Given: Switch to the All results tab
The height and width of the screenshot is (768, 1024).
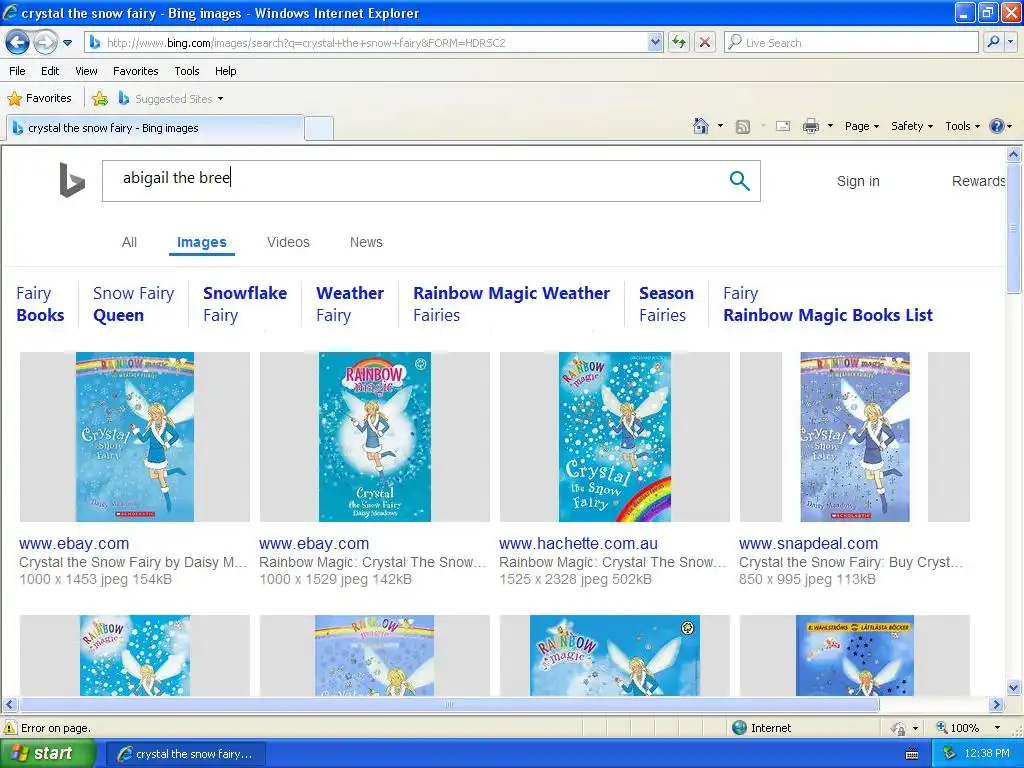Looking at the screenshot, I should pos(129,242).
